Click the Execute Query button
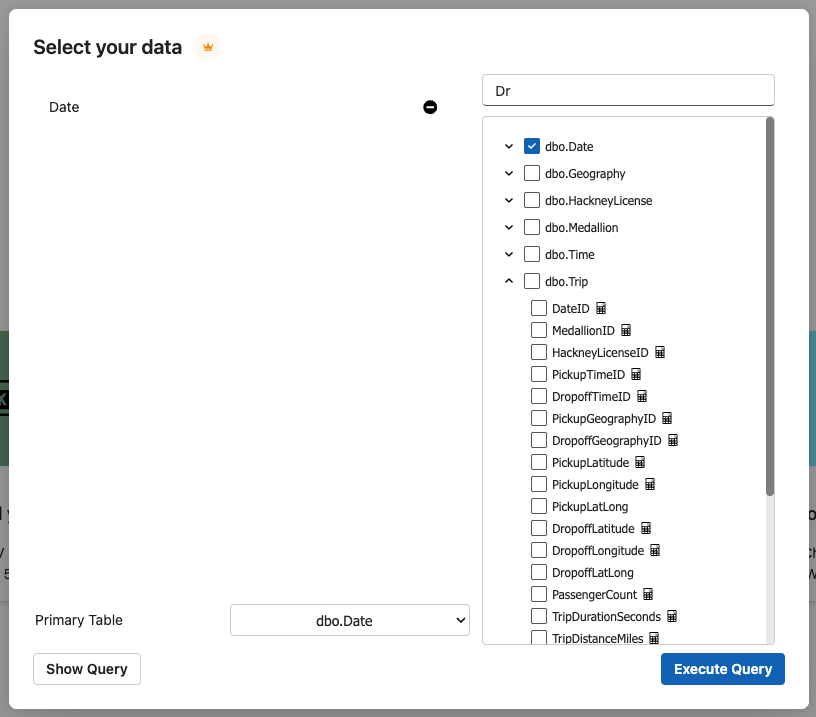The width and height of the screenshot is (816, 717). pos(722,669)
